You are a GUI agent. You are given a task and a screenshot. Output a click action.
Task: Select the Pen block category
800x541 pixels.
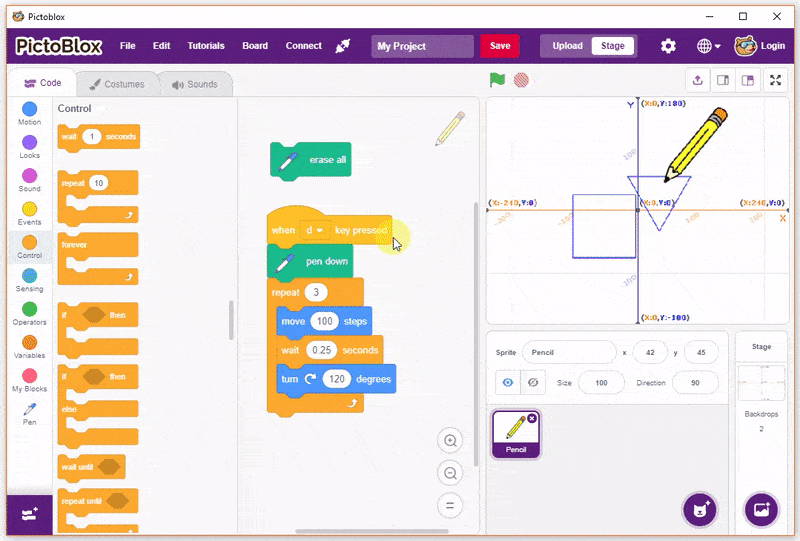(x=30, y=413)
